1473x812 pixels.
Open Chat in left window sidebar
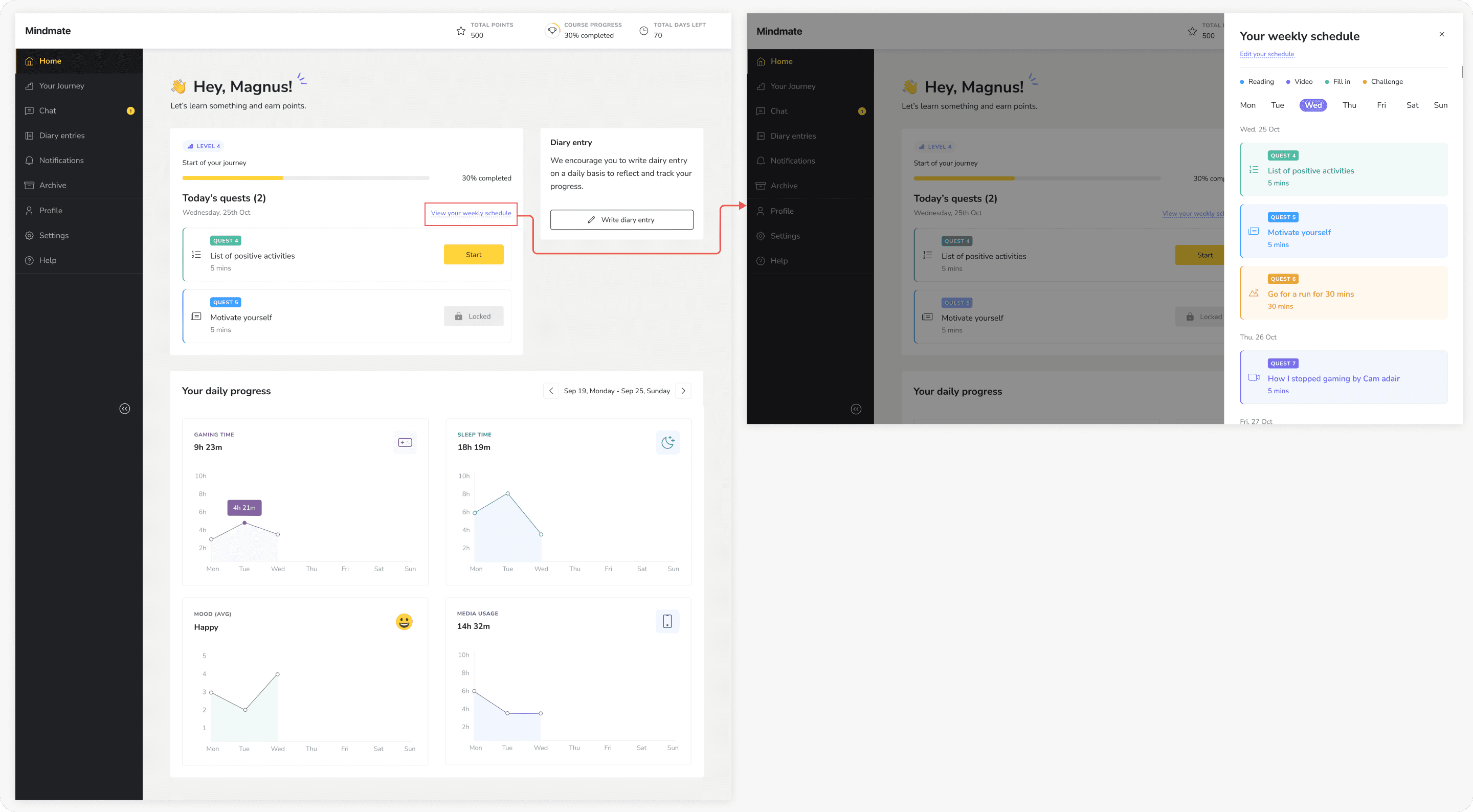click(79, 111)
